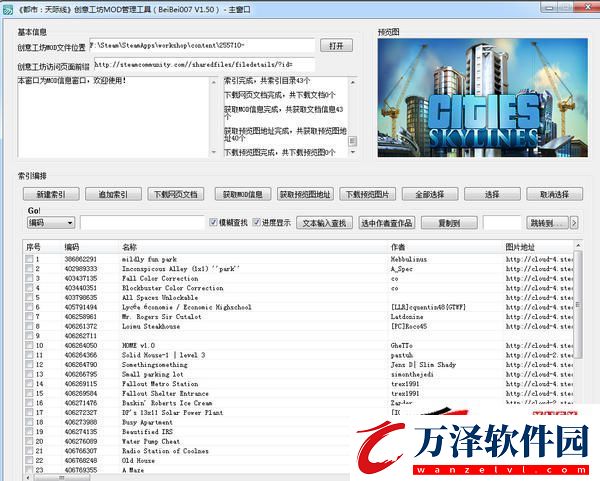The width and height of the screenshot is (600, 481).
Task: Click the 选中作者查作品 button
Action: point(386,223)
